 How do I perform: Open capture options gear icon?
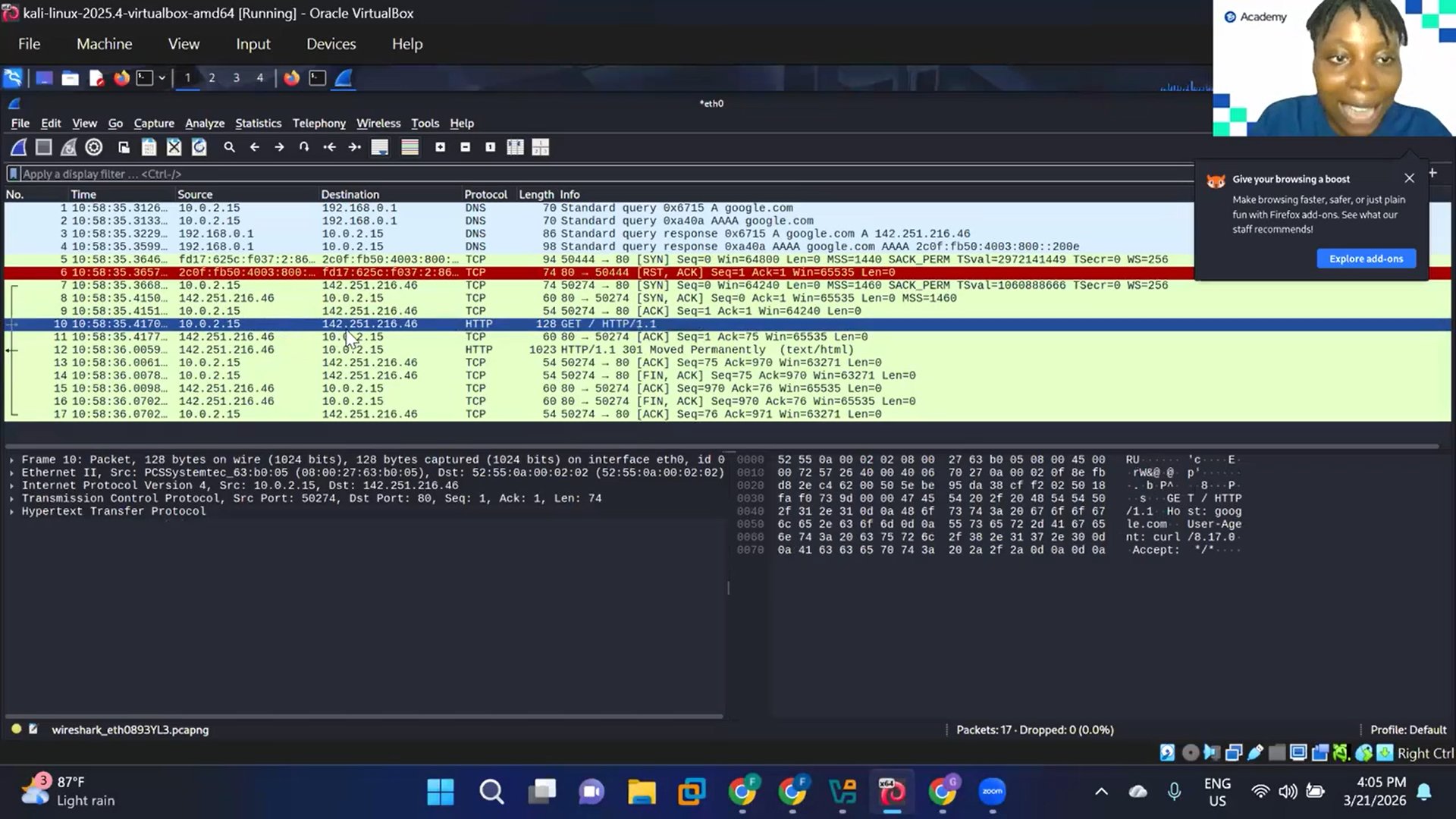point(94,147)
